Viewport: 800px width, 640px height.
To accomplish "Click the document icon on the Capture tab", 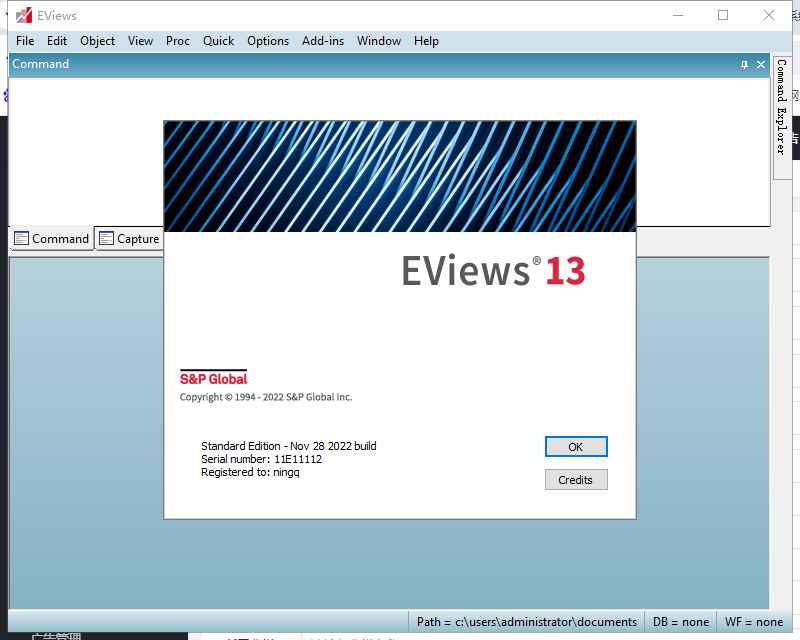I will (x=105, y=238).
